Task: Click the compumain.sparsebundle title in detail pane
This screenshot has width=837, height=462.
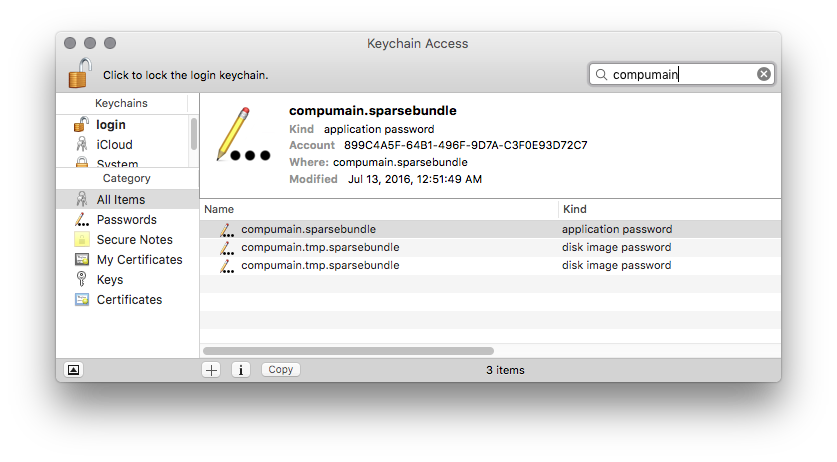Action: [373, 111]
